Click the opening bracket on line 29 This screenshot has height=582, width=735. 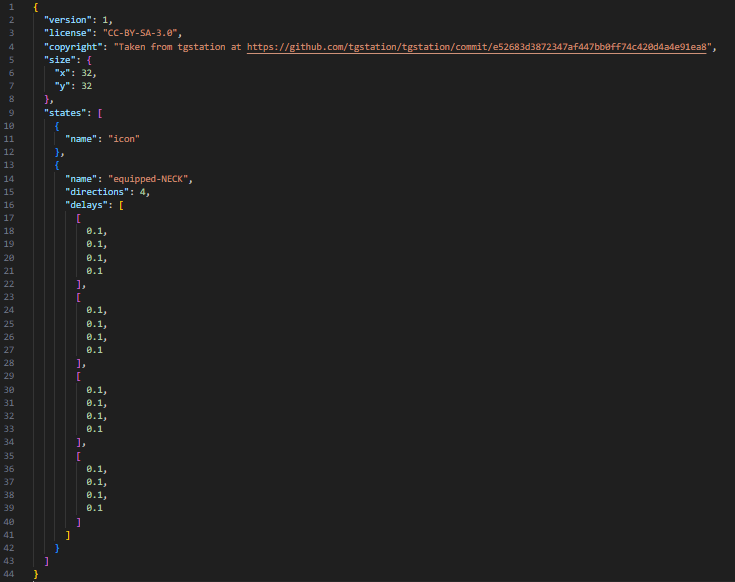click(x=79, y=376)
